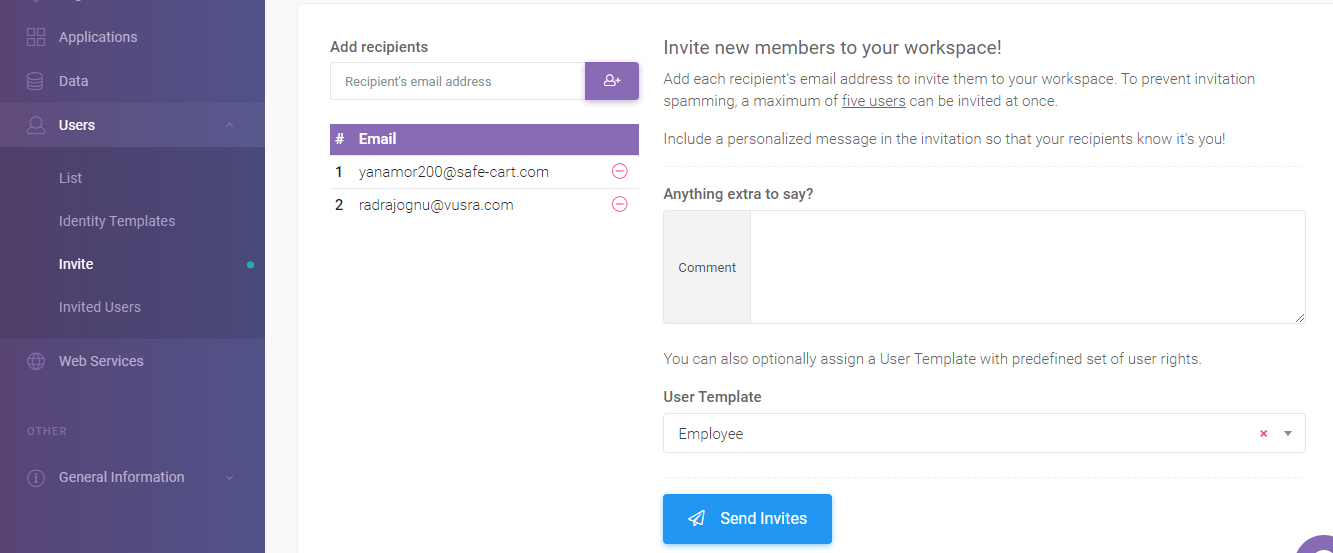Image resolution: width=1333 pixels, height=553 pixels.
Task: Remove radrajognu@vusra.com from recipients
Action: pos(619,205)
